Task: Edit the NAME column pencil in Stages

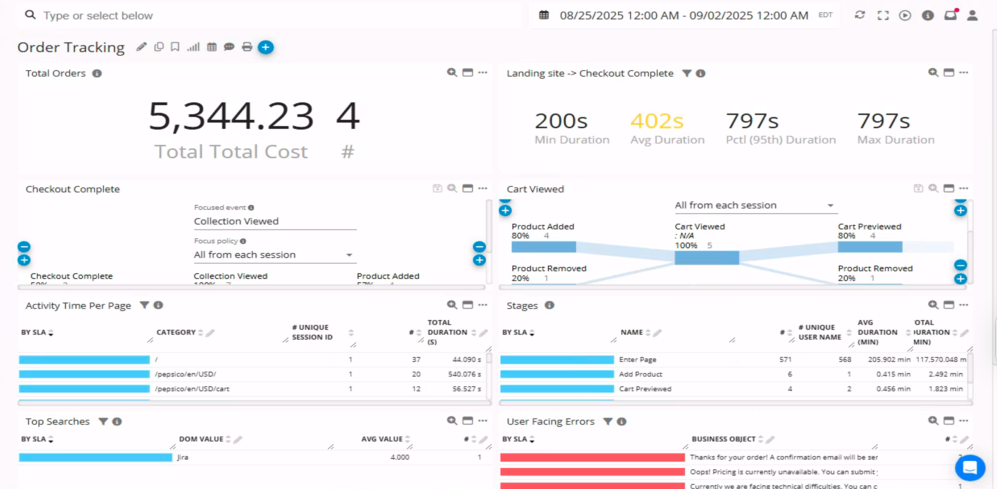Action: click(x=658, y=332)
